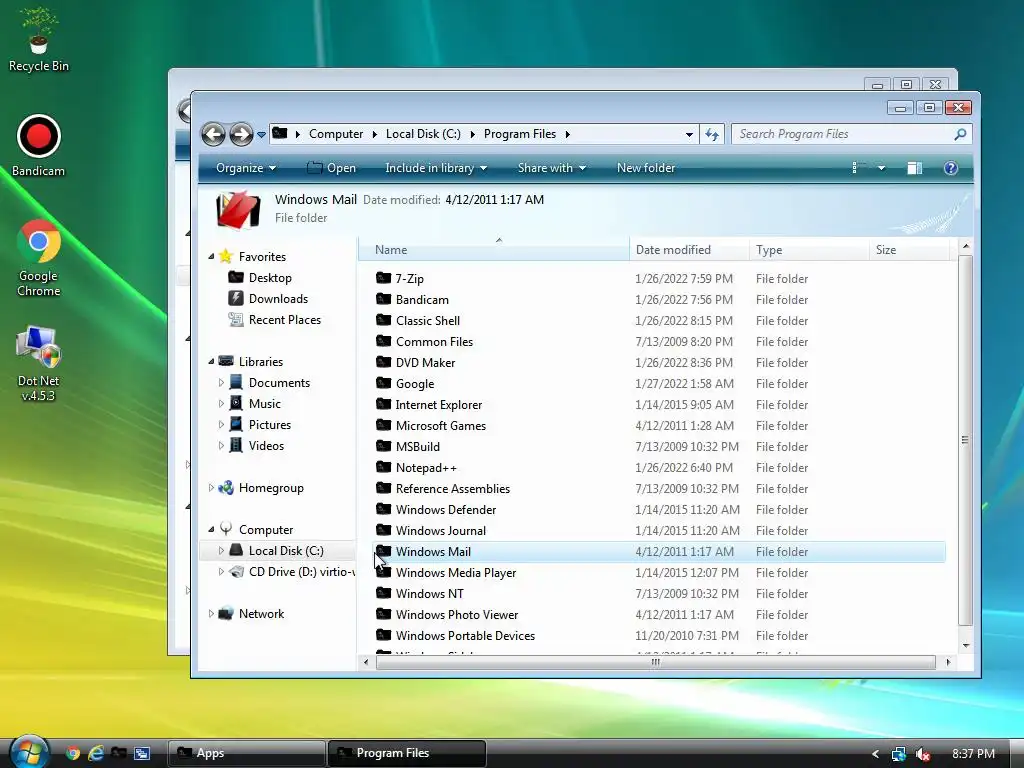1024x768 pixels.
Task: Open Chrome from the taskbar quick launch
Action: (x=72, y=753)
